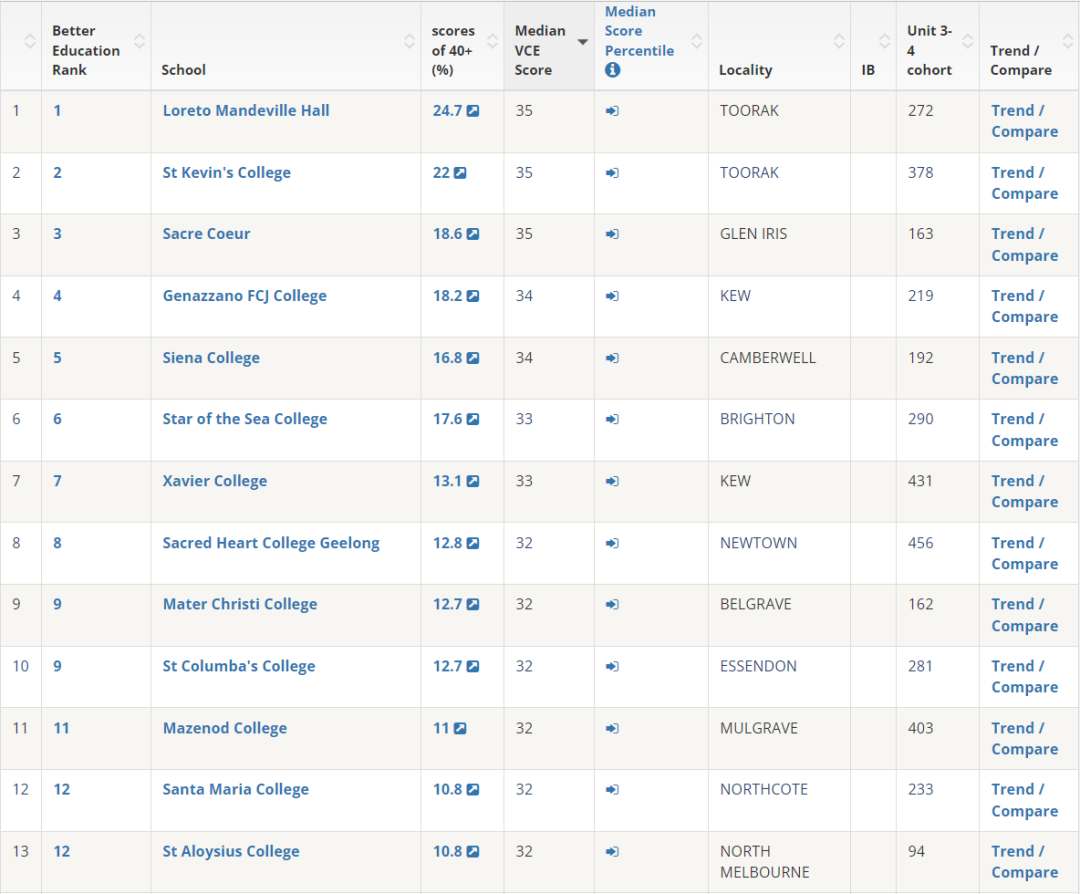Open chart icon next to Mazenod's 11 score
The image size is (1080, 894).
[x=460, y=729]
